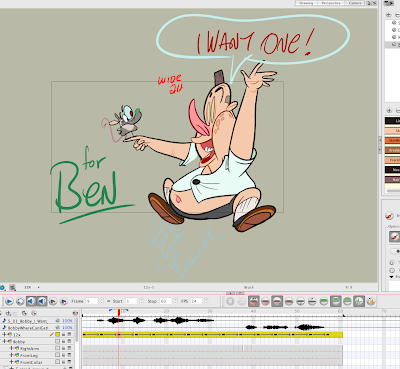Select the 12x drawing layer
The width and height of the screenshot is (400, 369).
(17, 335)
